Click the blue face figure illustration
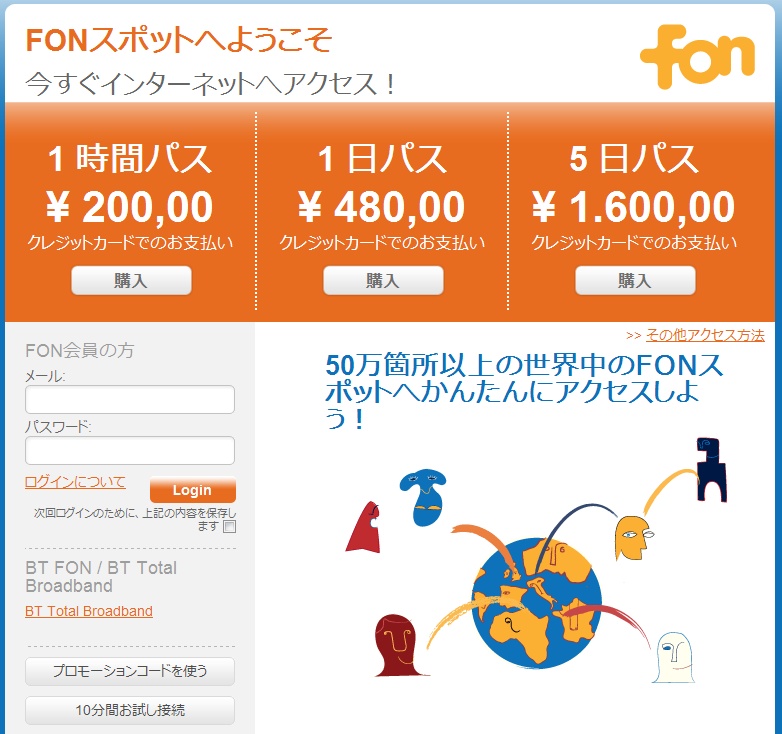 [x=423, y=497]
